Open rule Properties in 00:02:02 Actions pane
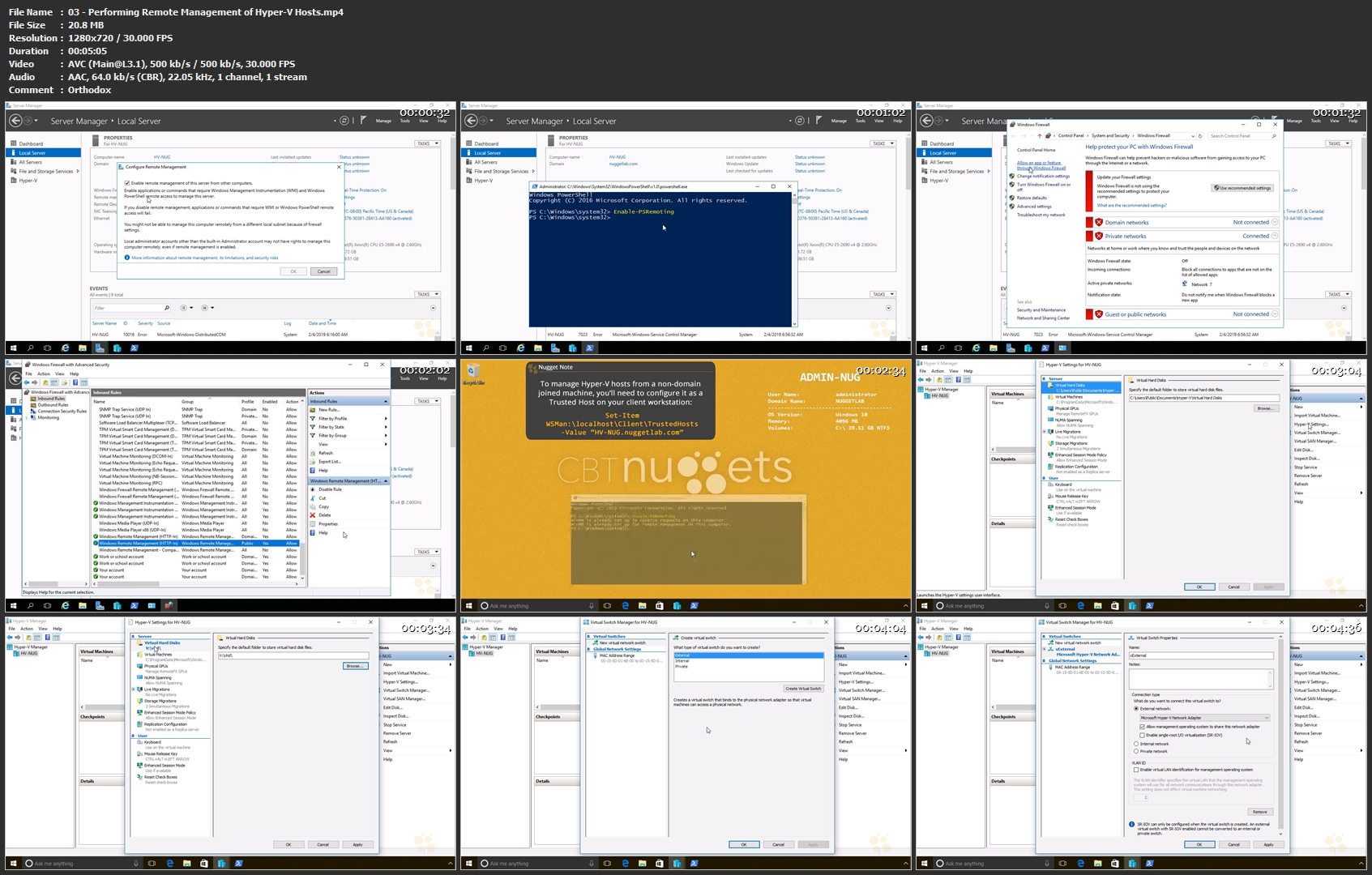 point(327,524)
